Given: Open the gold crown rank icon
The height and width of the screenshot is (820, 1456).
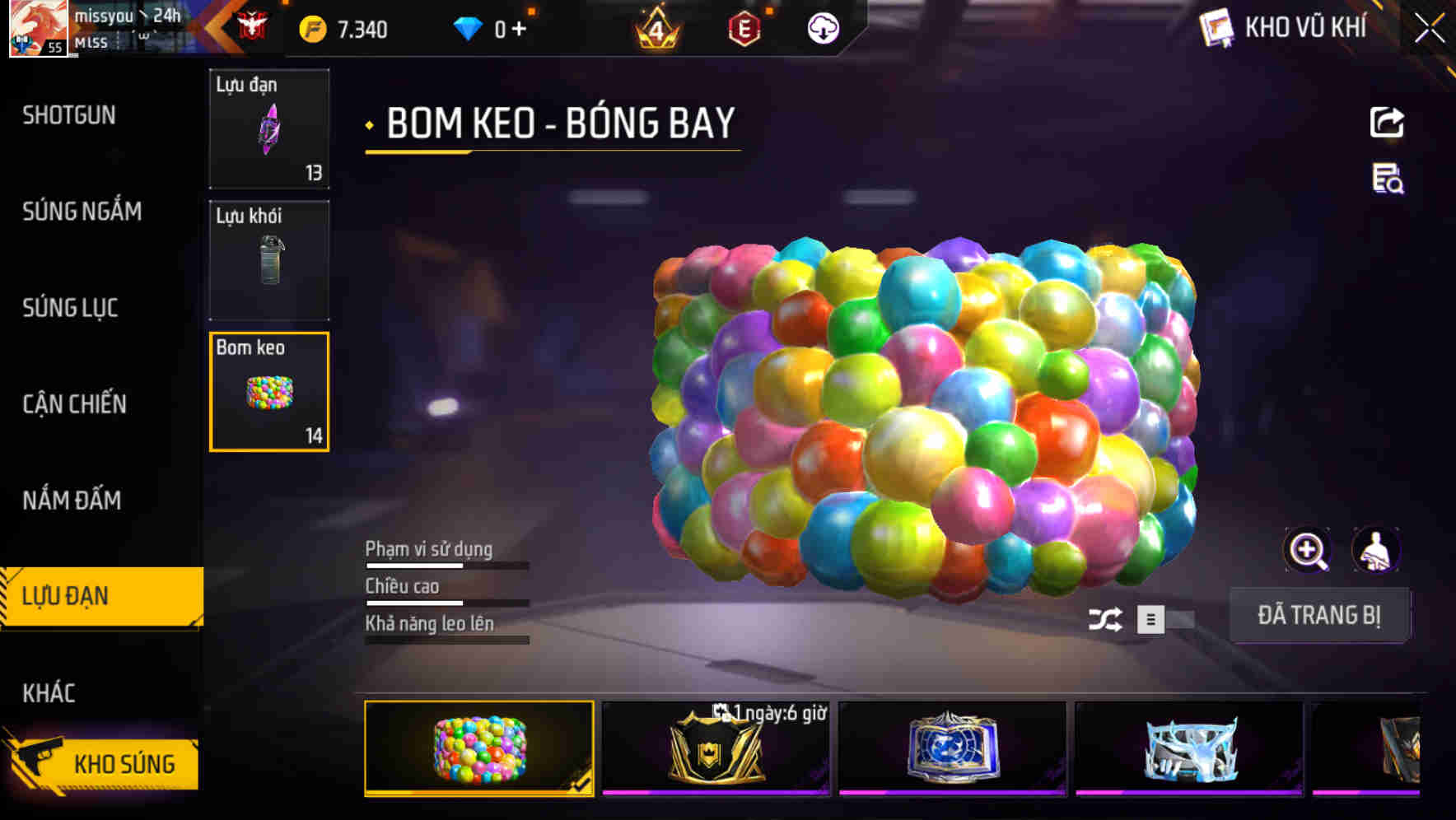Looking at the screenshot, I should 656,28.
